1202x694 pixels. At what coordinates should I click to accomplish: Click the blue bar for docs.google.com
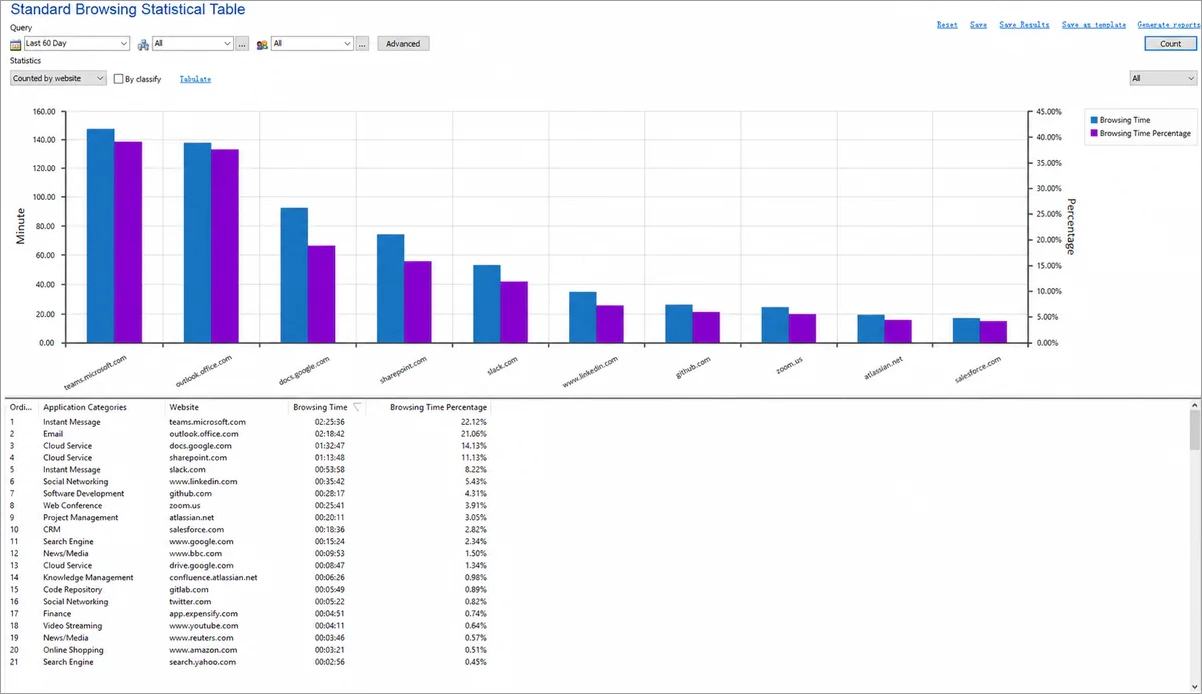tap(294, 275)
